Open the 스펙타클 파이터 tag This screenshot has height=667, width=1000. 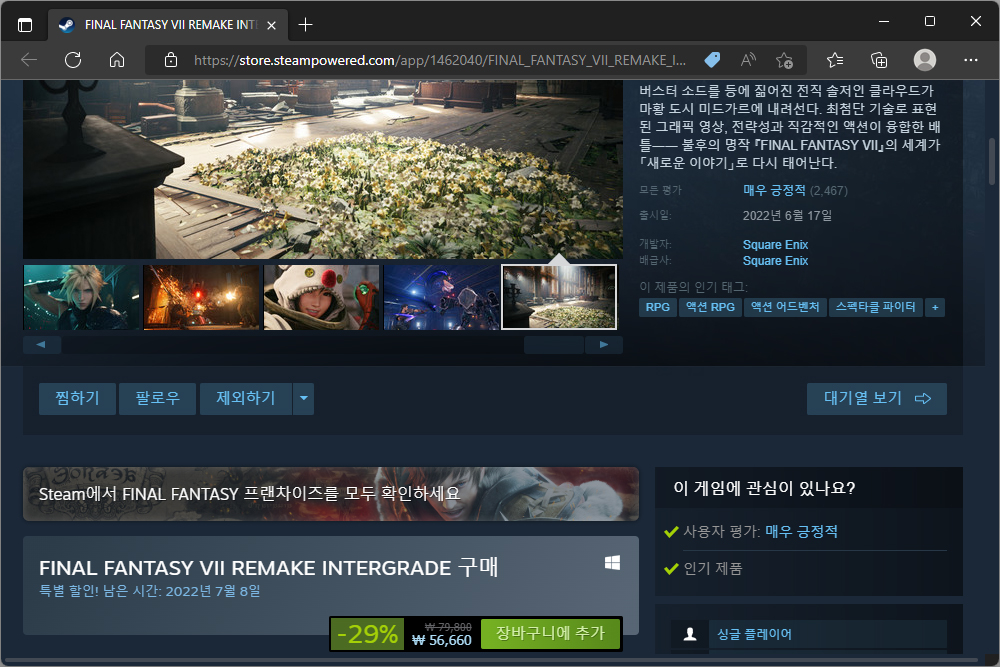pyautogui.click(x=876, y=307)
